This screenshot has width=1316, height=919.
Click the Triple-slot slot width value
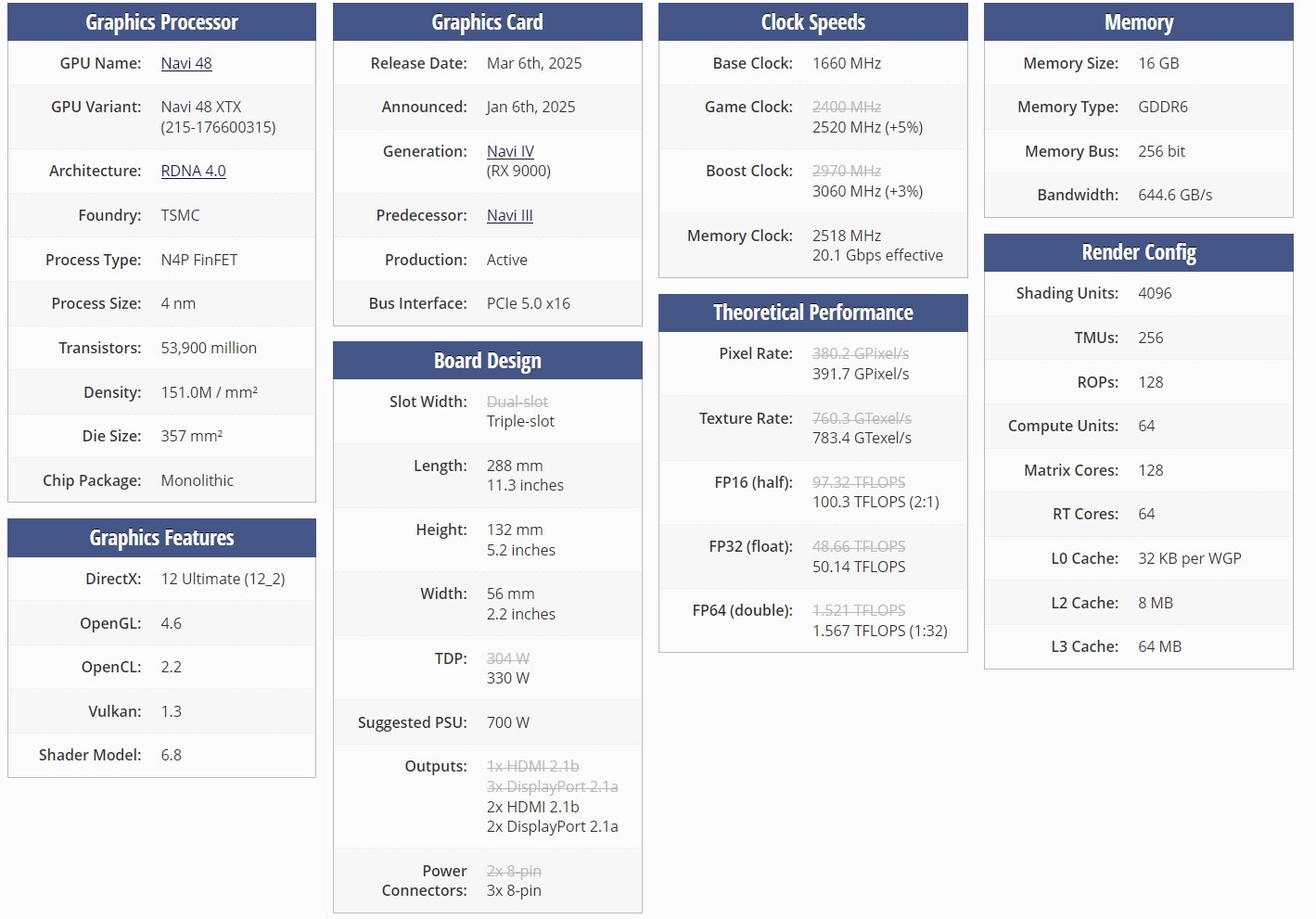click(520, 421)
